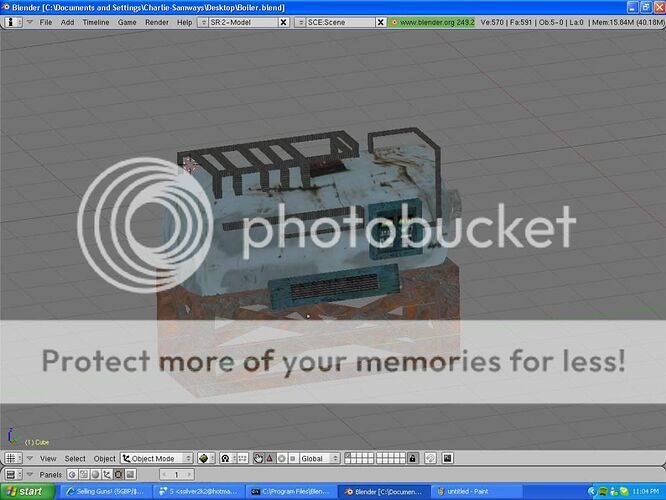
Task: Delete the SR:2-Model screen with X
Action: click(x=284, y=22)
